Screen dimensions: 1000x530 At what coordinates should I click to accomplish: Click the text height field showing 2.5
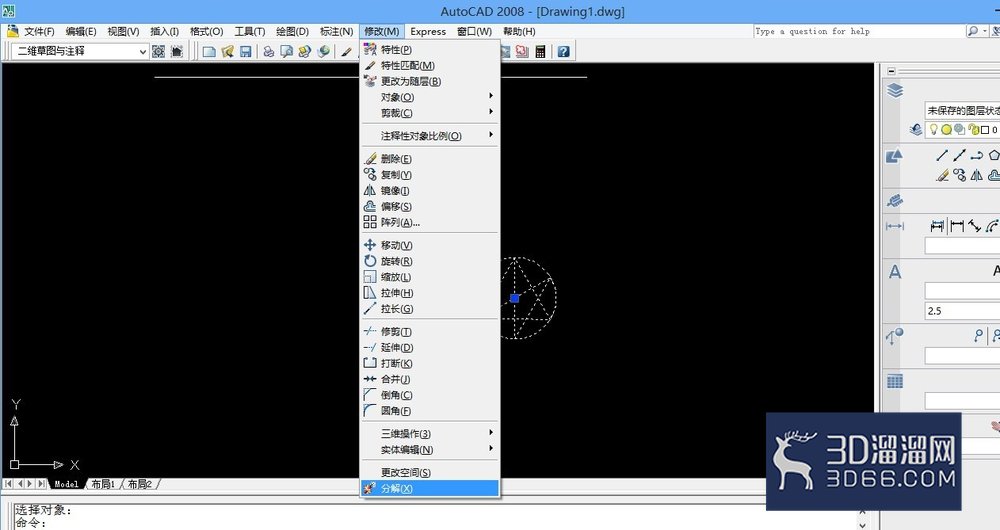[x=962, y=311]
